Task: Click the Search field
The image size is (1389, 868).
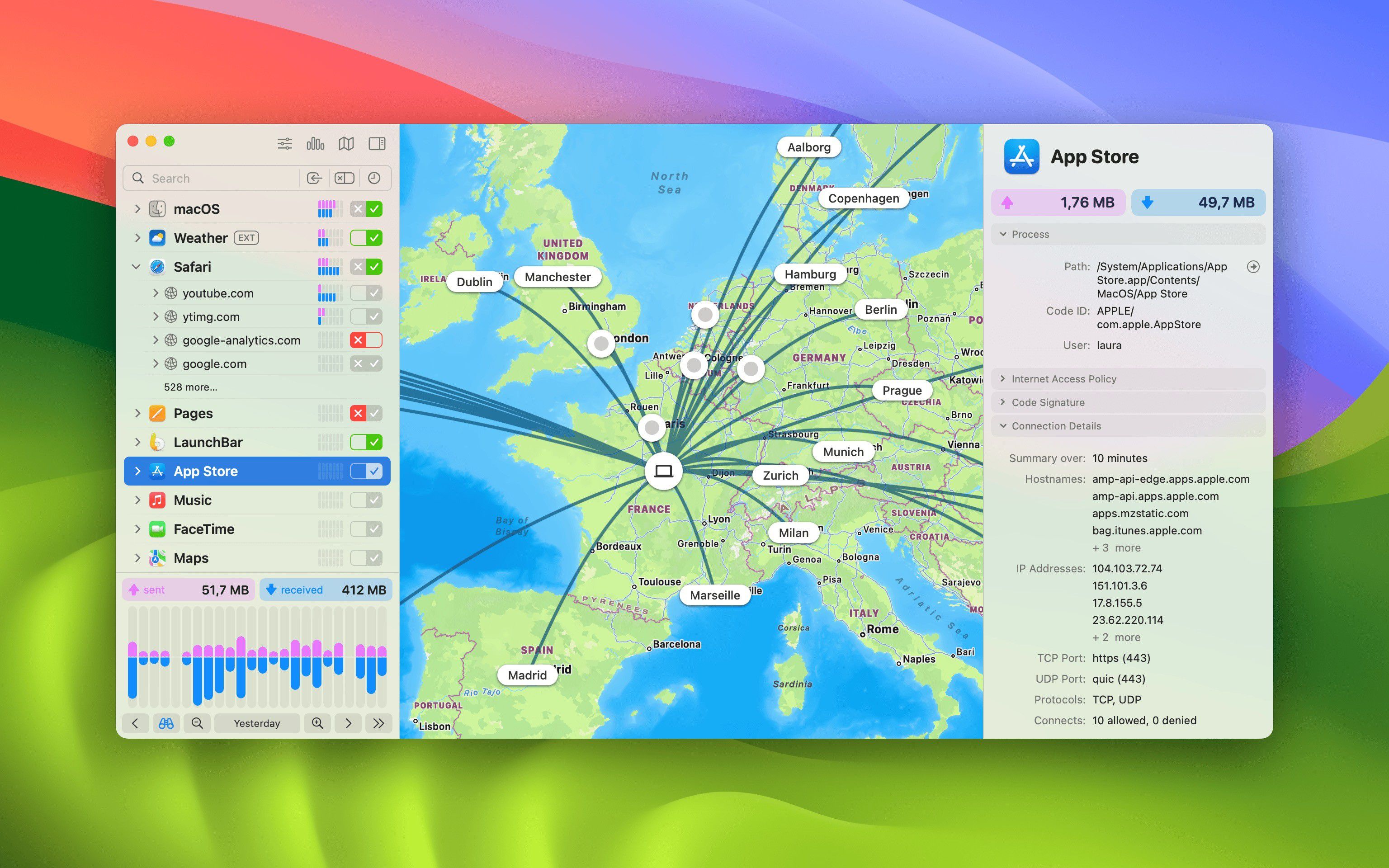Action: point(218,178)
